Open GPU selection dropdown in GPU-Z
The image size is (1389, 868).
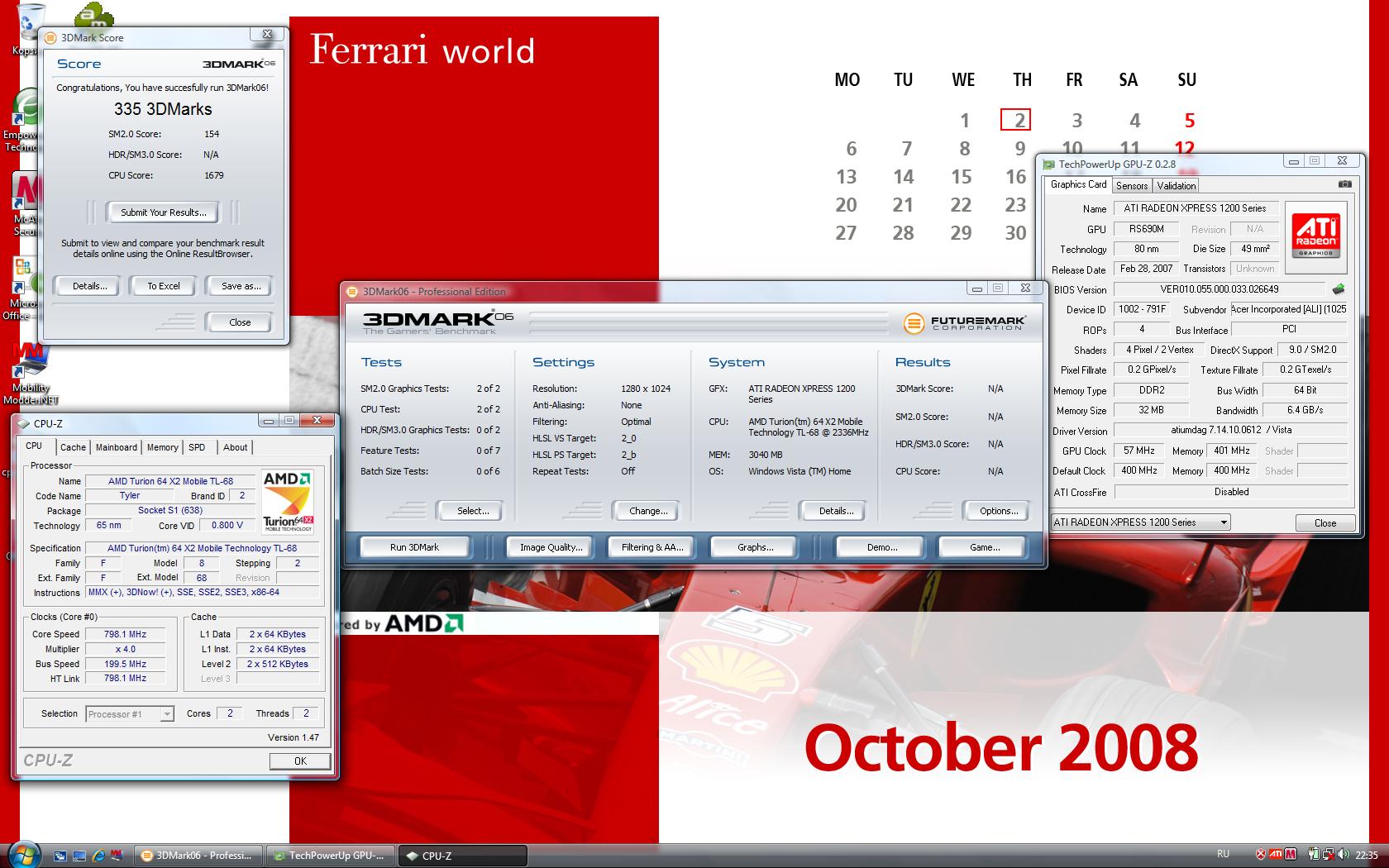pos(1140,522)
